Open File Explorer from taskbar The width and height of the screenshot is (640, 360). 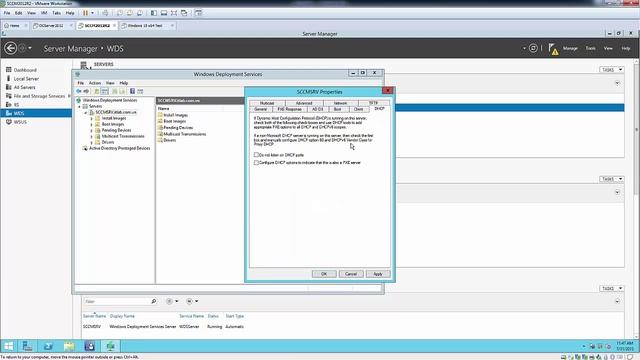69,346
